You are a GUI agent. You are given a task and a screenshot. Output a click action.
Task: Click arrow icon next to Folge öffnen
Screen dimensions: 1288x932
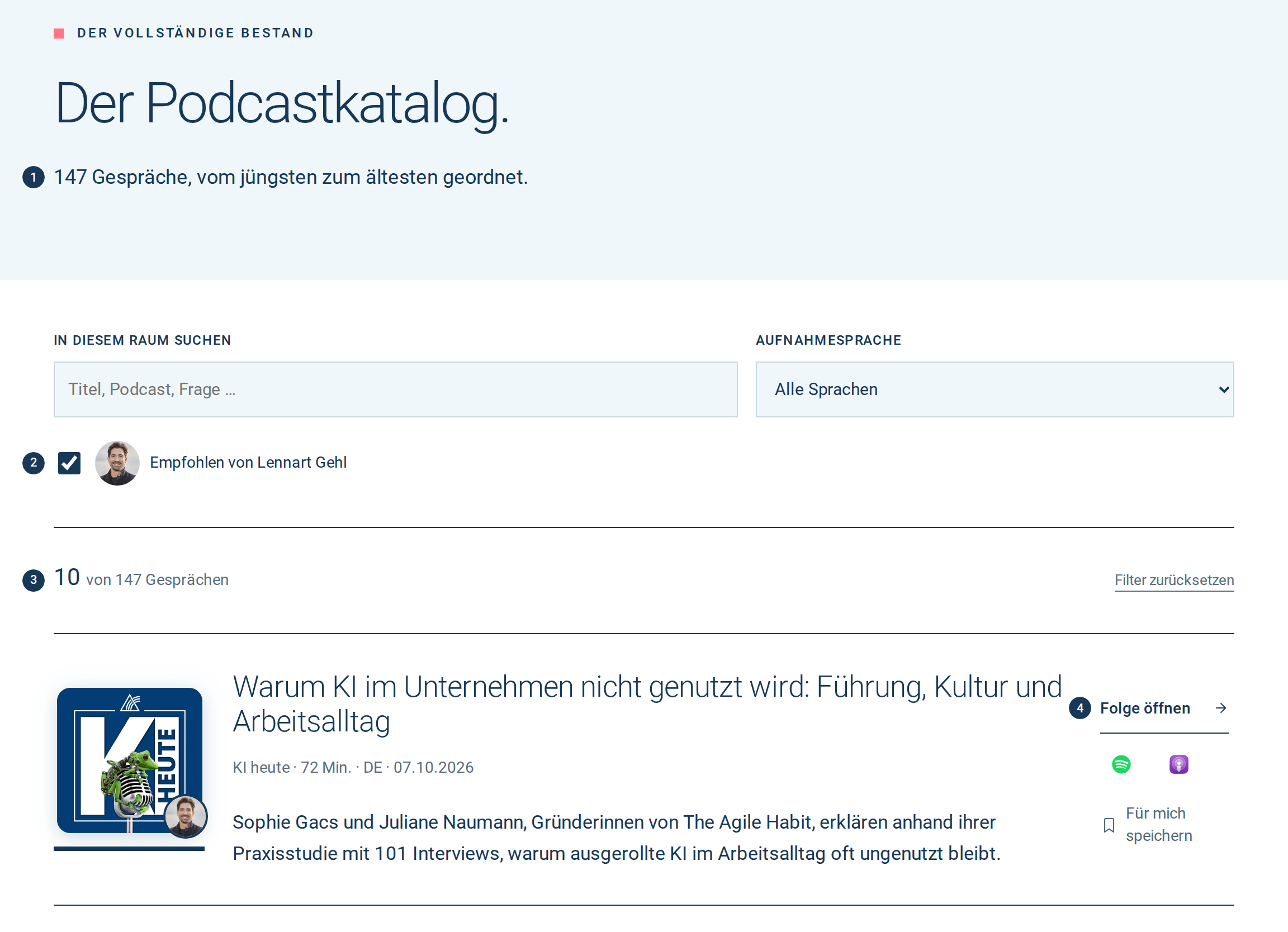pos(1220,708)
